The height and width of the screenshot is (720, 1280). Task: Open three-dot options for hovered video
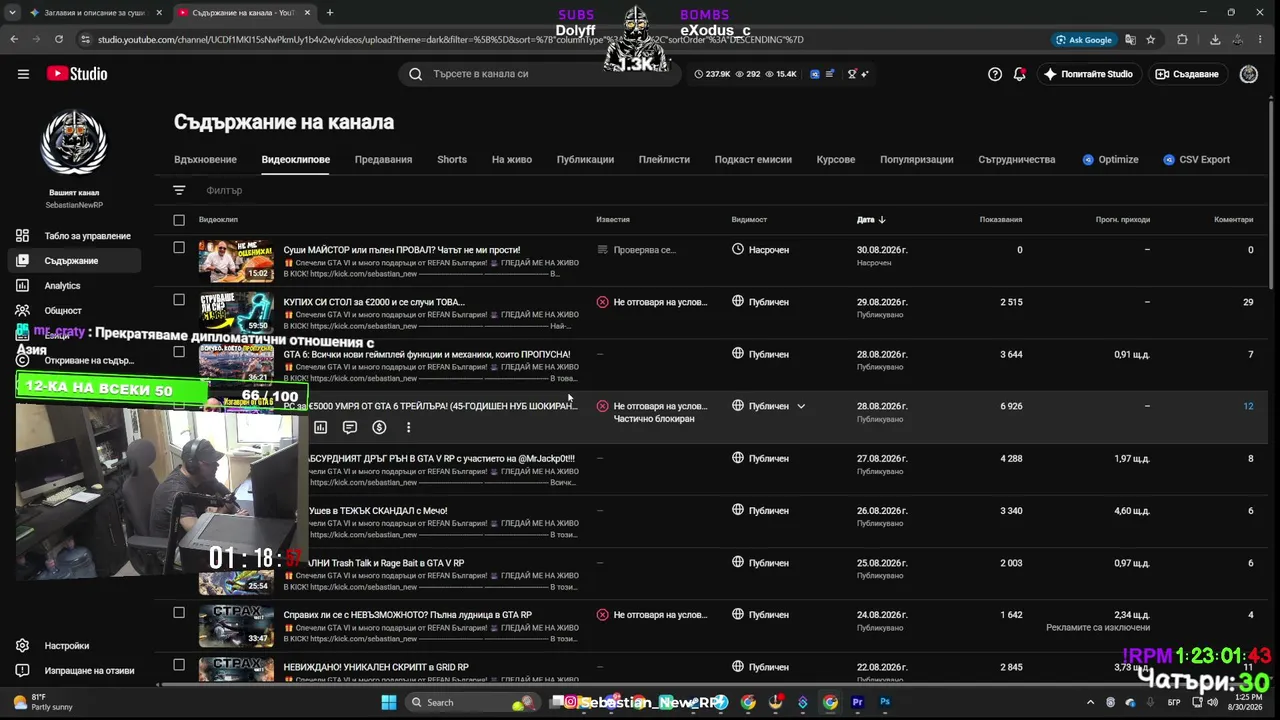(408, 427)
